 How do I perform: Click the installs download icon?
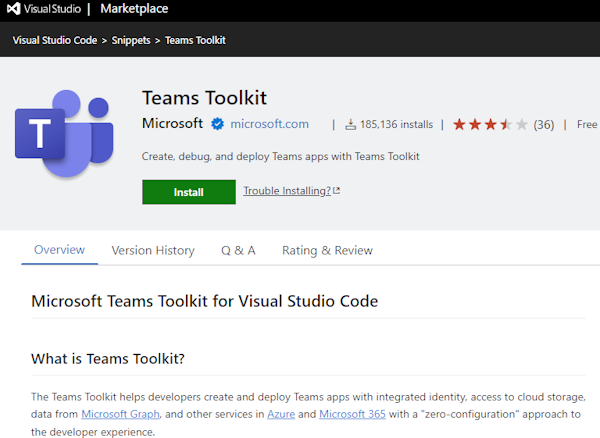pos(350,125)
